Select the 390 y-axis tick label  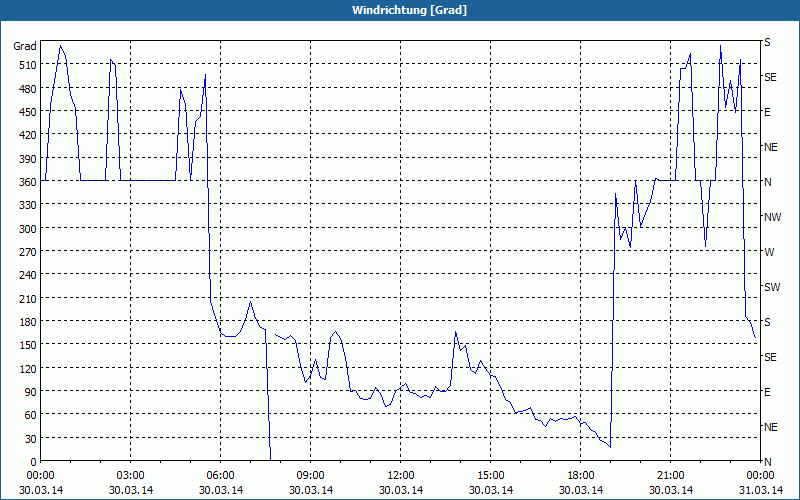click(x=28, y=159)
